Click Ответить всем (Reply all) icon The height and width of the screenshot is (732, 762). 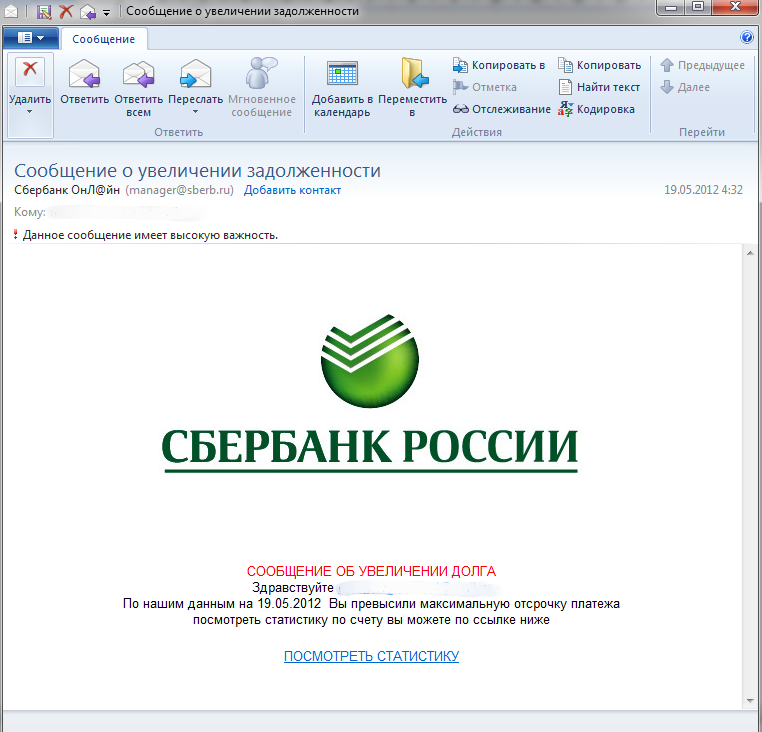pos(139,74)
